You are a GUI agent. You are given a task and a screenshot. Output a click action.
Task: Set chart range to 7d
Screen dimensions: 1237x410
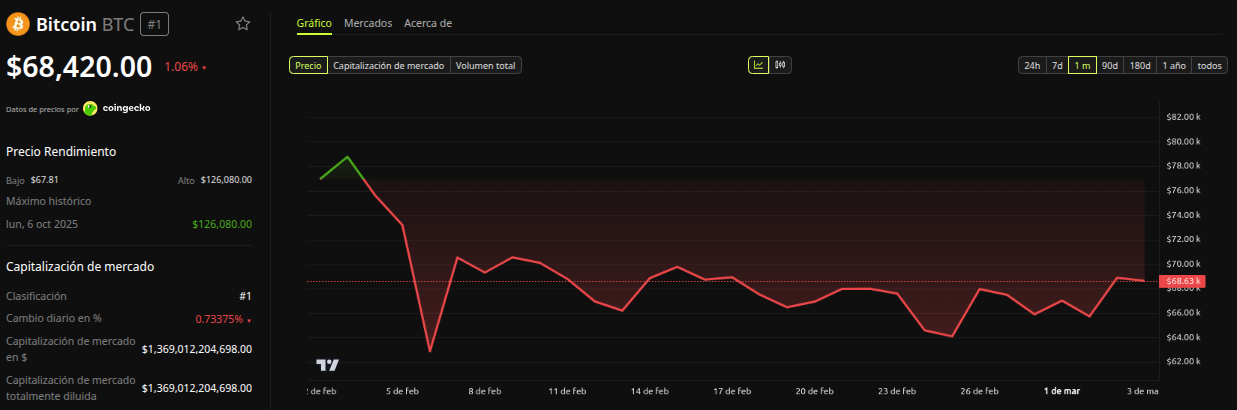[1057, 65]
